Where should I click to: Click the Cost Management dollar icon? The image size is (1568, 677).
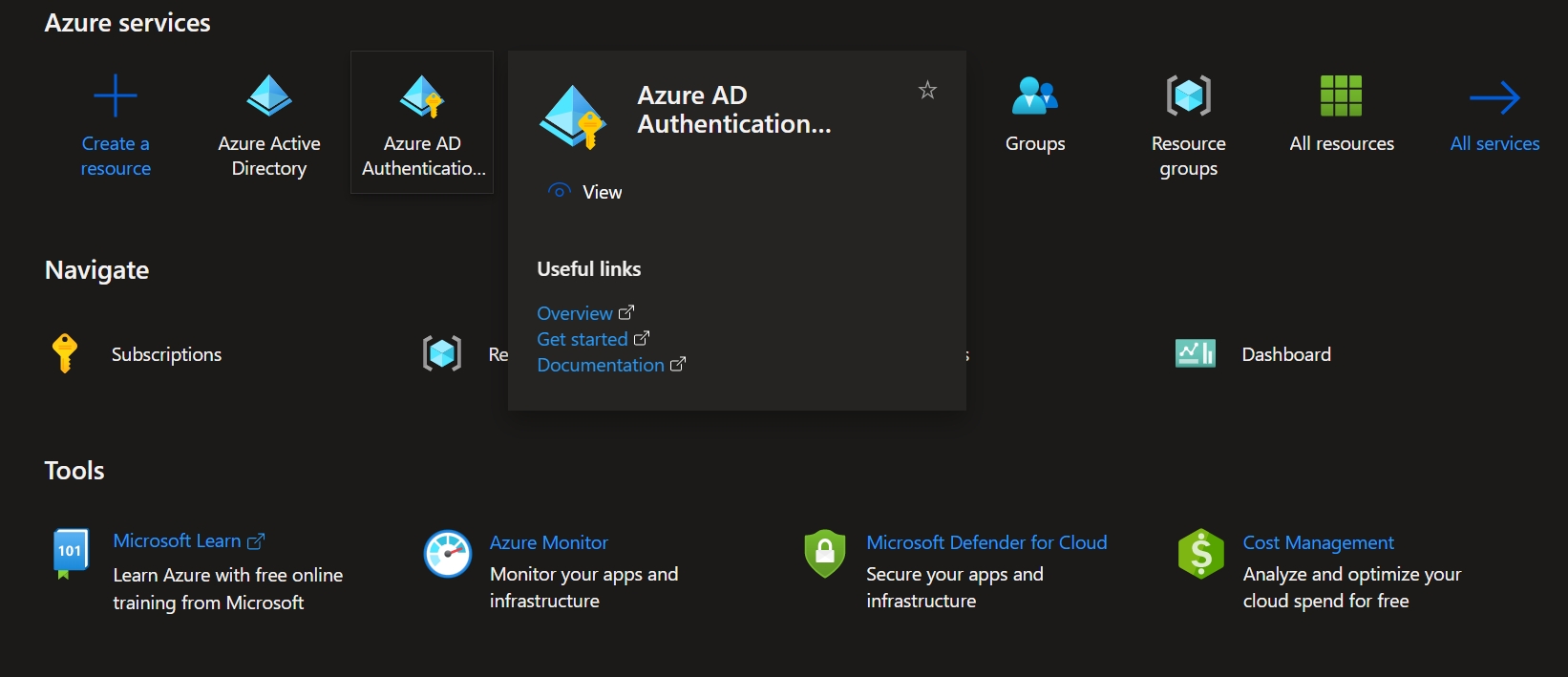(x=1201, y=554)
